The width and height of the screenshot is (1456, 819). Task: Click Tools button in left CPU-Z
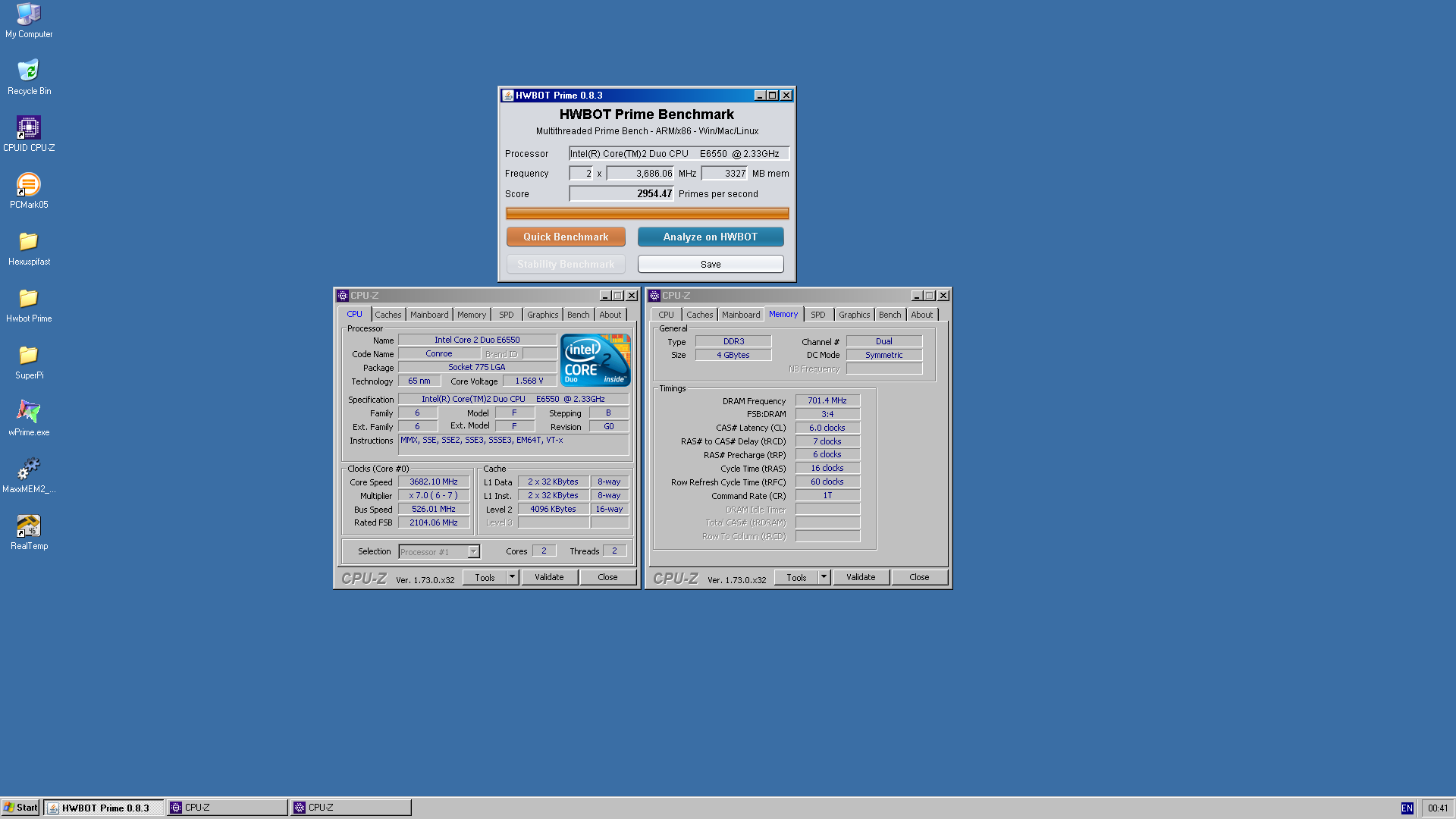point(485,577)
